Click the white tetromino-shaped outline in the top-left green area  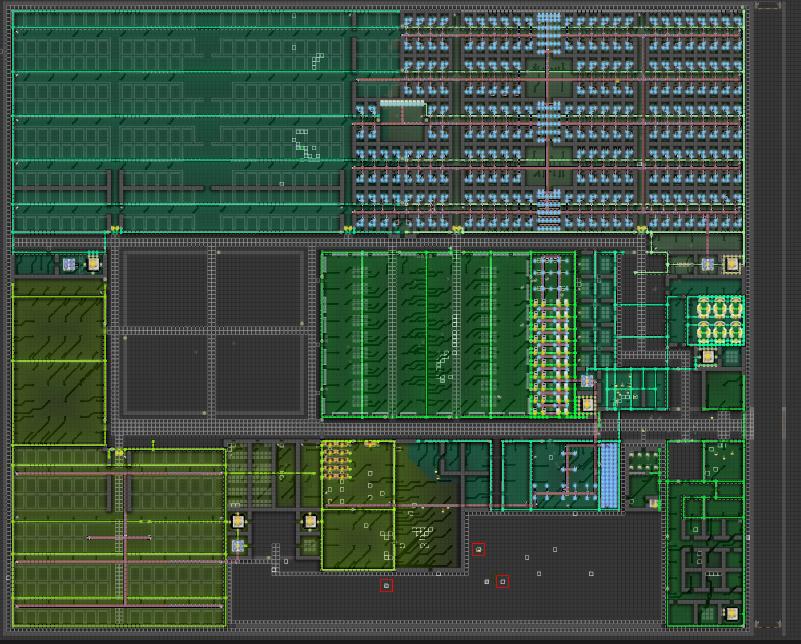point(318,61)
